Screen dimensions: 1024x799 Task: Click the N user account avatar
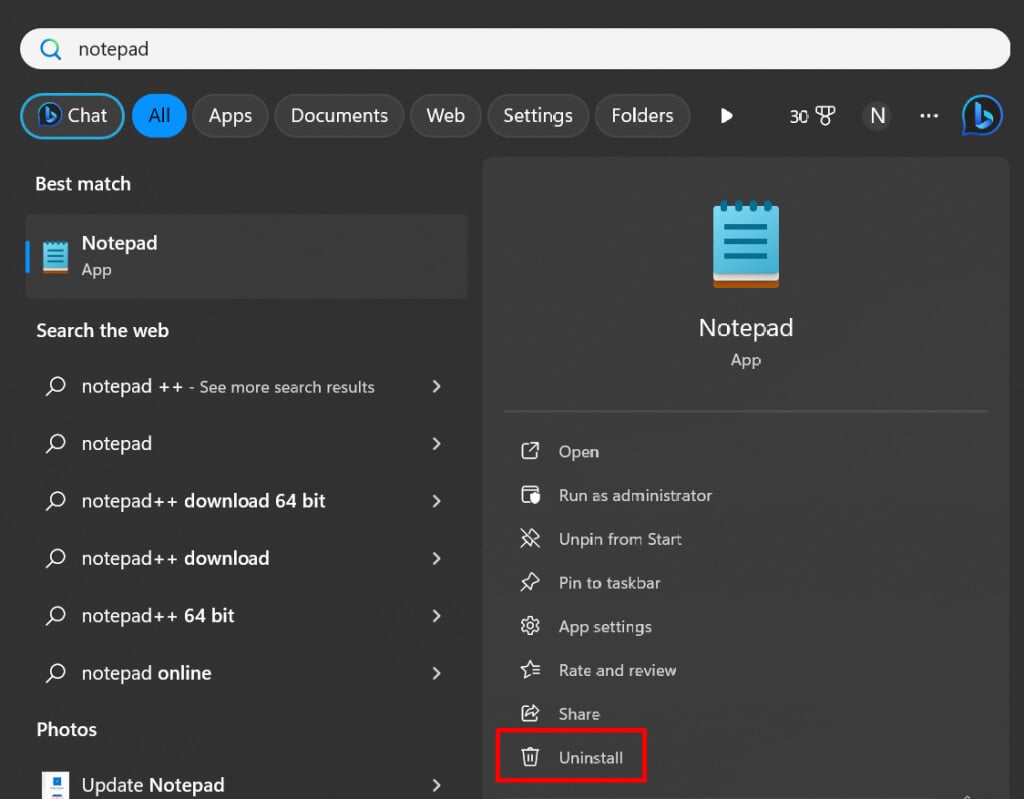(x=877, y=116)
